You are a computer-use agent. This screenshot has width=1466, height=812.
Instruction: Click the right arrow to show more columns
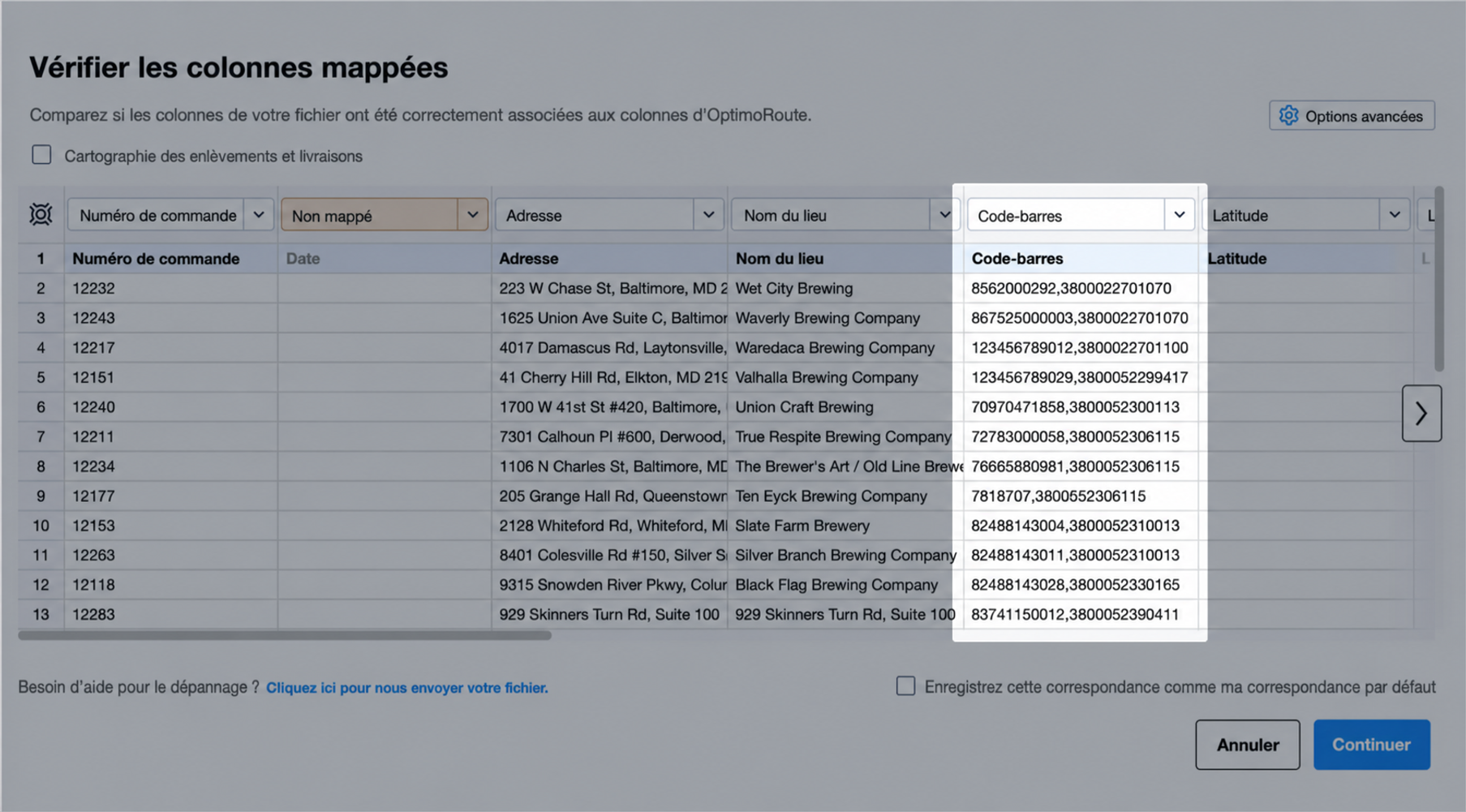pos(1421,414)
